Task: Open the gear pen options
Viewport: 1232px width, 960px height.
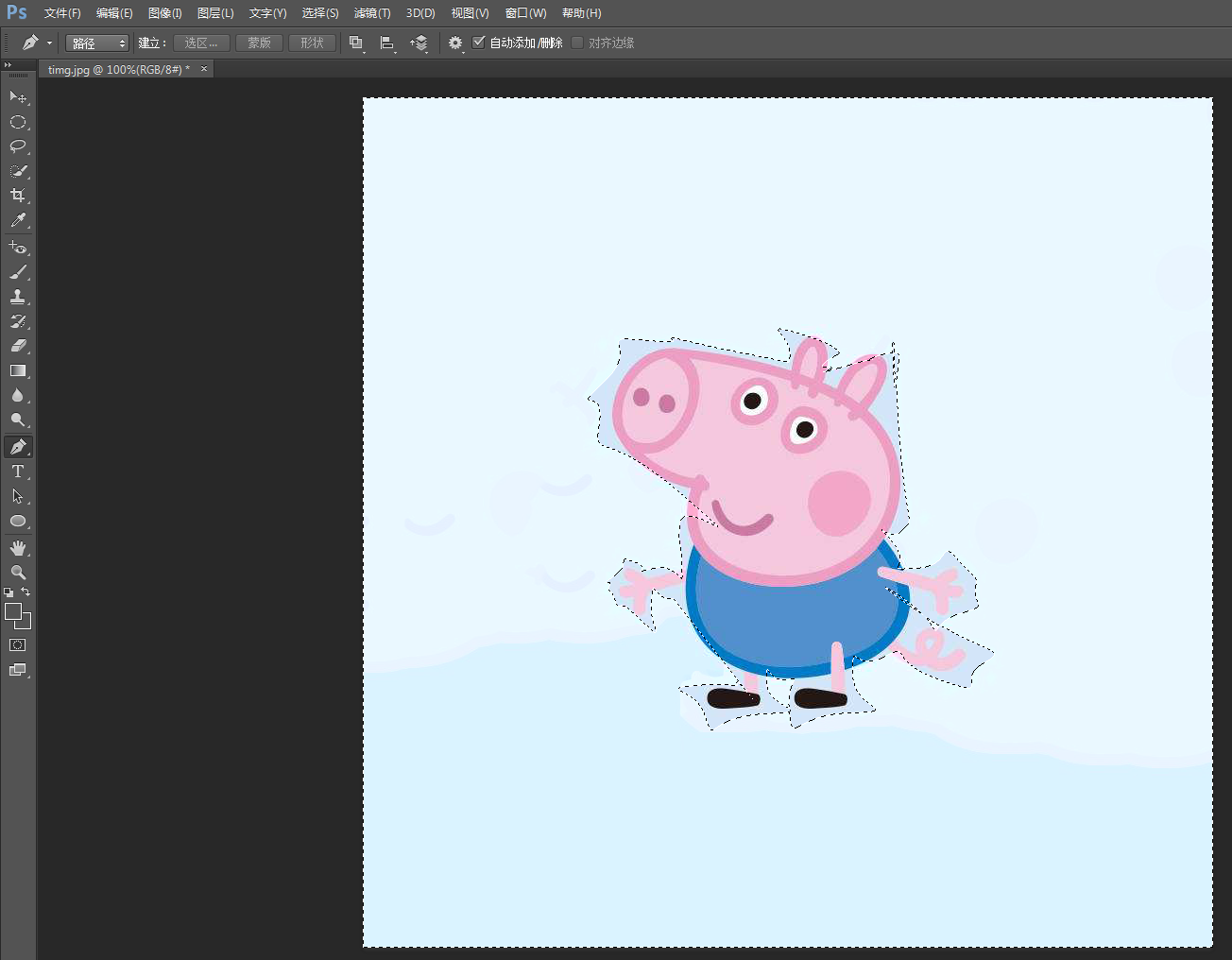Action: click(455, 43)
